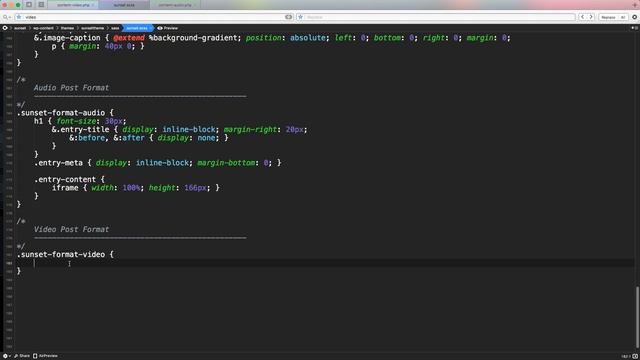The height and width of the screenshot is (360, 640).
Task: Click the 'Audio Post Format' comment text
Action: click(x=71, y=88)
